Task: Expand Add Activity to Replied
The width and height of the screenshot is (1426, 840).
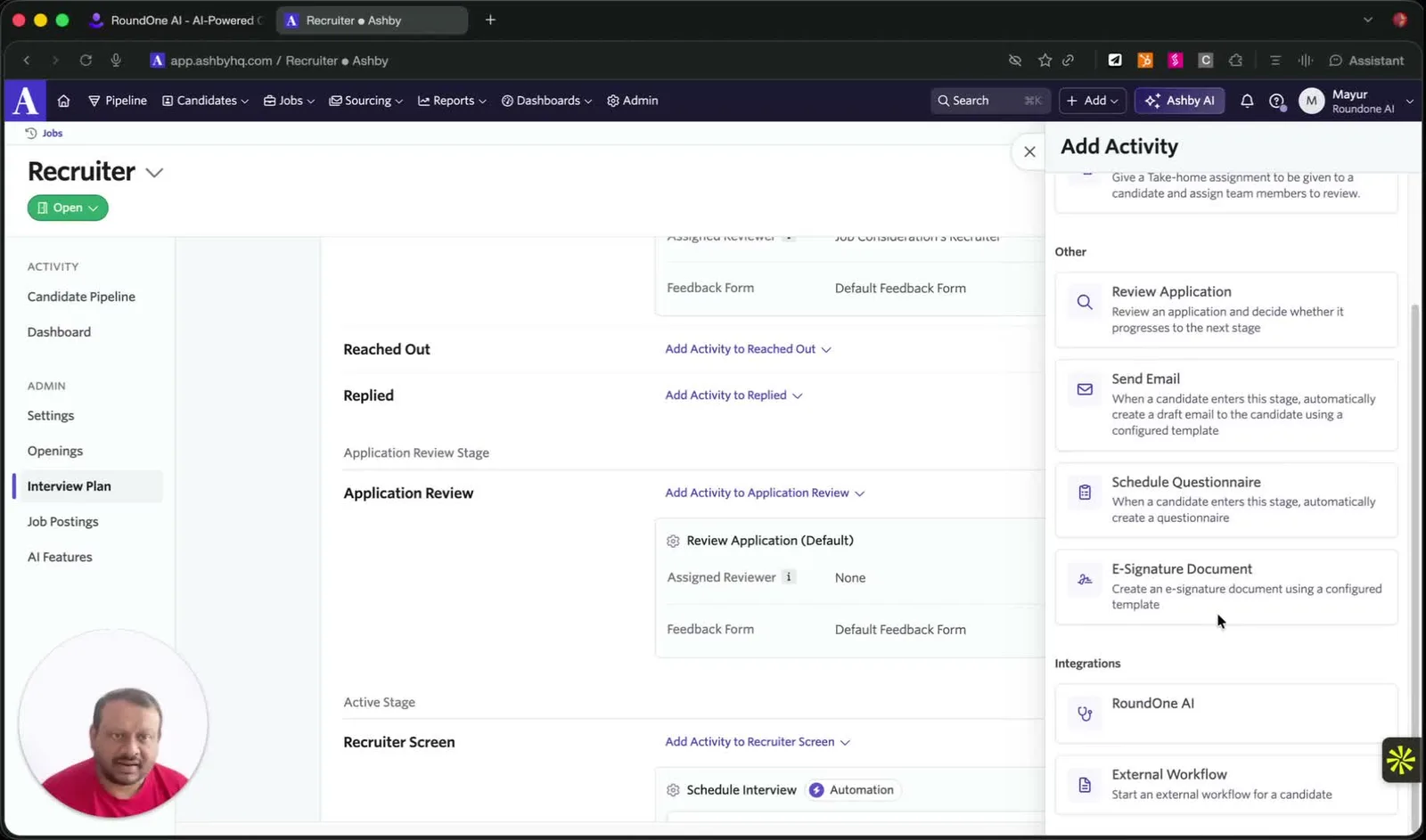Action: coord(733,396)
